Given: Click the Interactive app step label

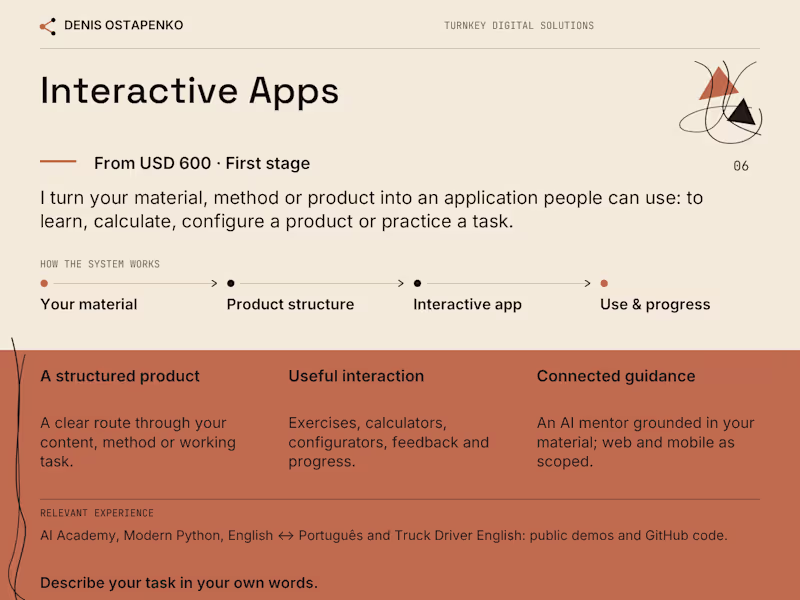Looking at the screenshot, I should [467, 305].
